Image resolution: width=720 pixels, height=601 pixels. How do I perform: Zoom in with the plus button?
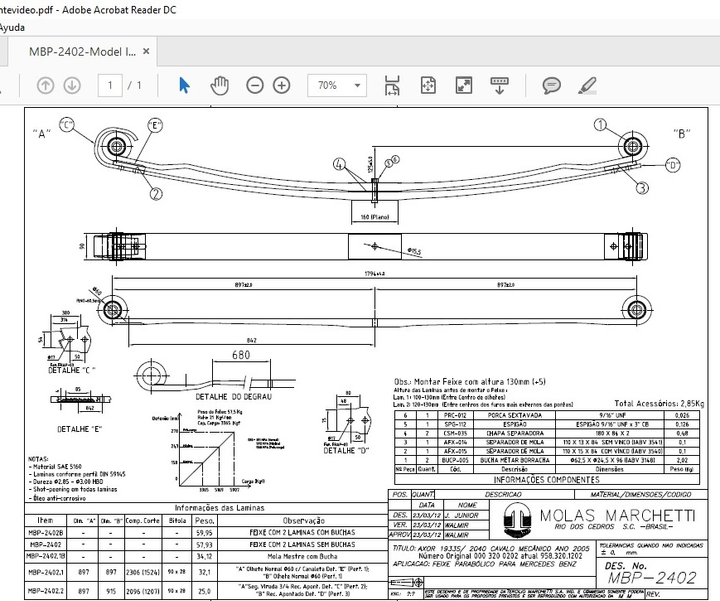283,85
